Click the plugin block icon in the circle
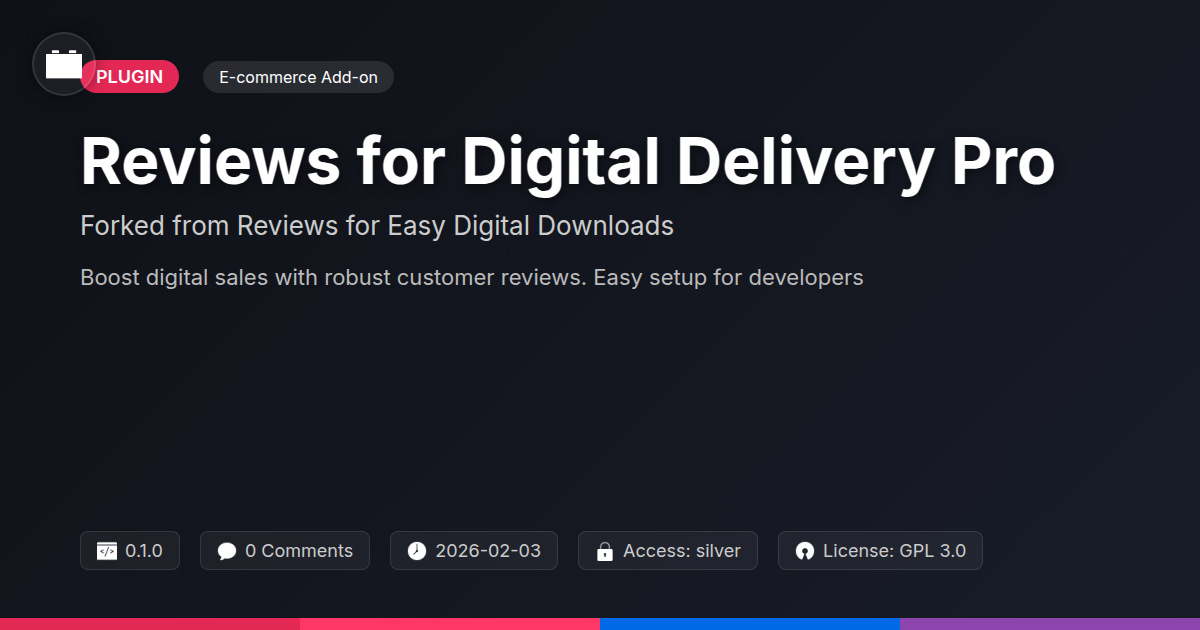 tap(64, 64)
